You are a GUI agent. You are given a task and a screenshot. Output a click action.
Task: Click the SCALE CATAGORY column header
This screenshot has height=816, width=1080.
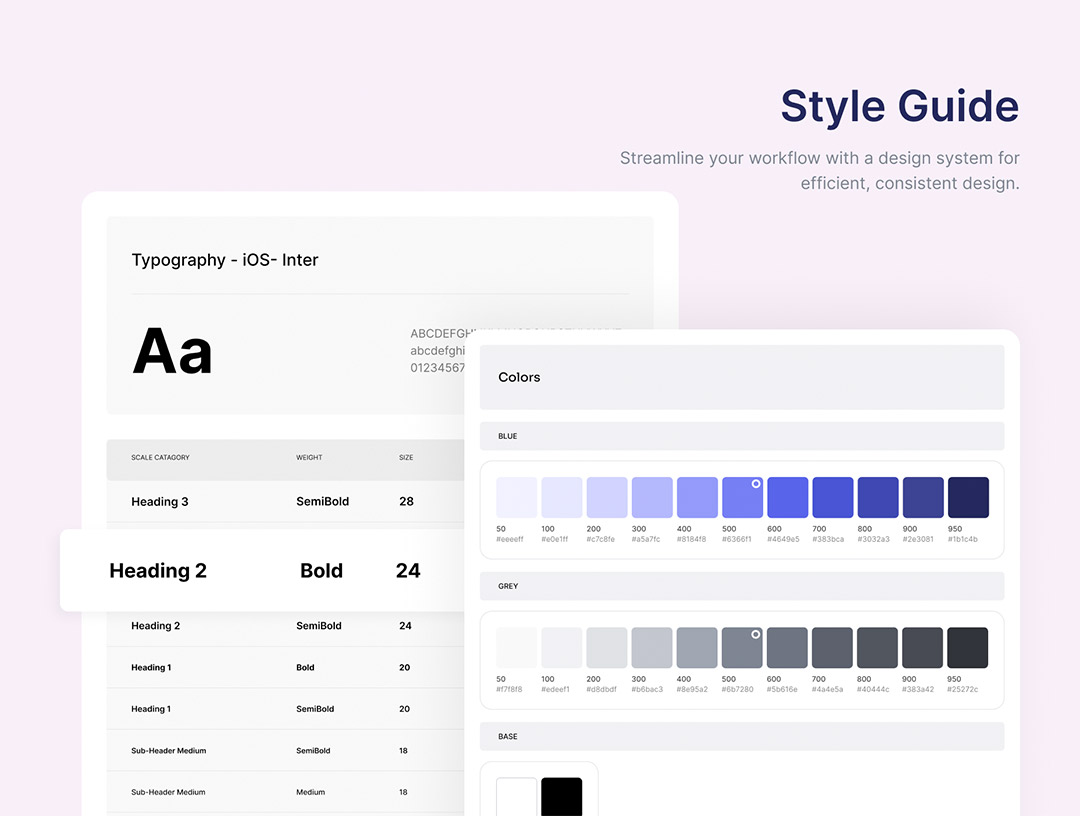click(160, 458)
